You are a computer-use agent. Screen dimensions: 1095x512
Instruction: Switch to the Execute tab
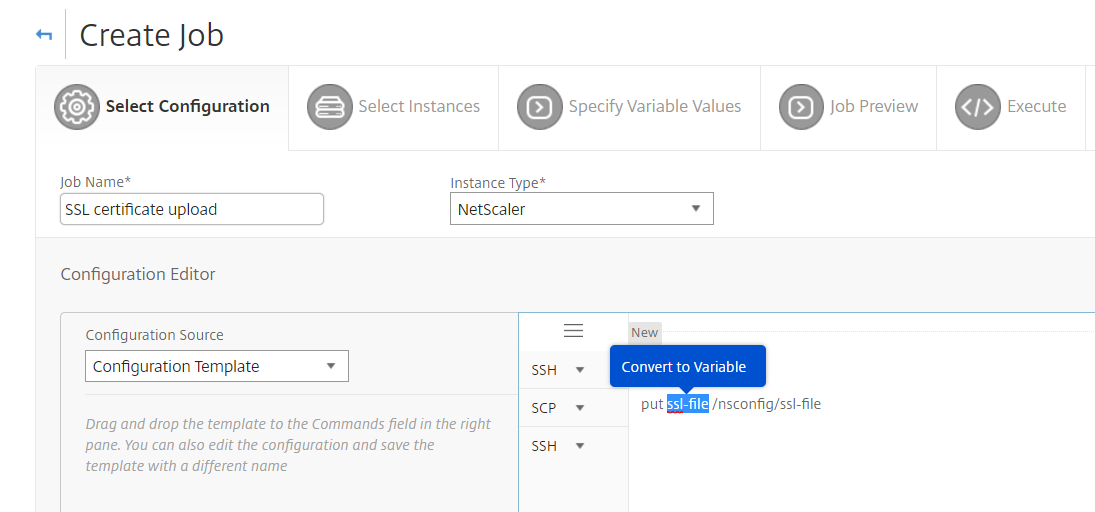pyautogui.click(x=1011, y=108)
